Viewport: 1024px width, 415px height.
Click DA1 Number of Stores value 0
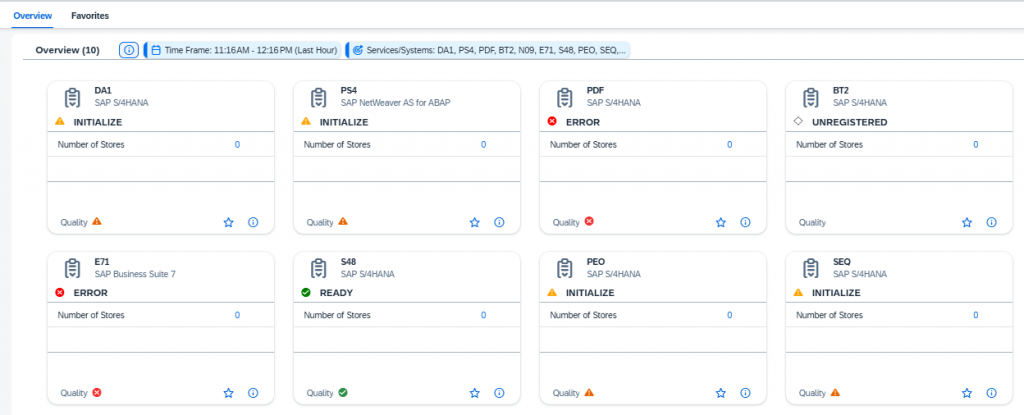click(x=237, y=144)
